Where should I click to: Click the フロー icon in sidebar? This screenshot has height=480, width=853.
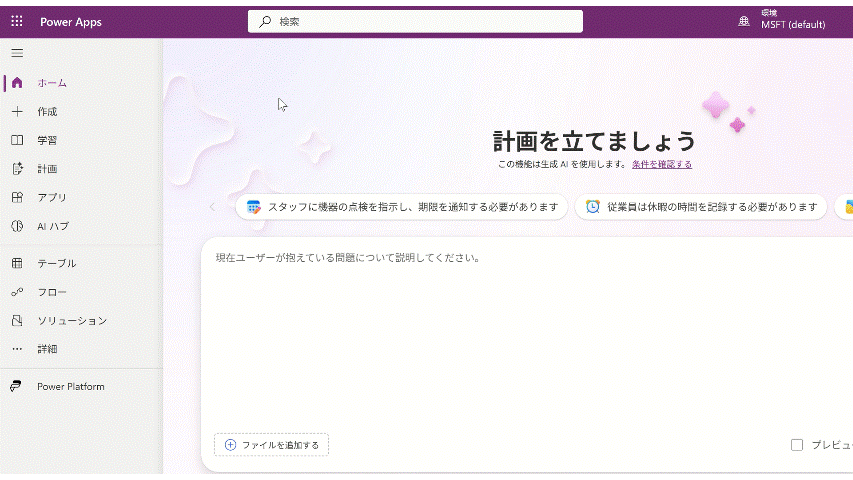tap(17, 292)
